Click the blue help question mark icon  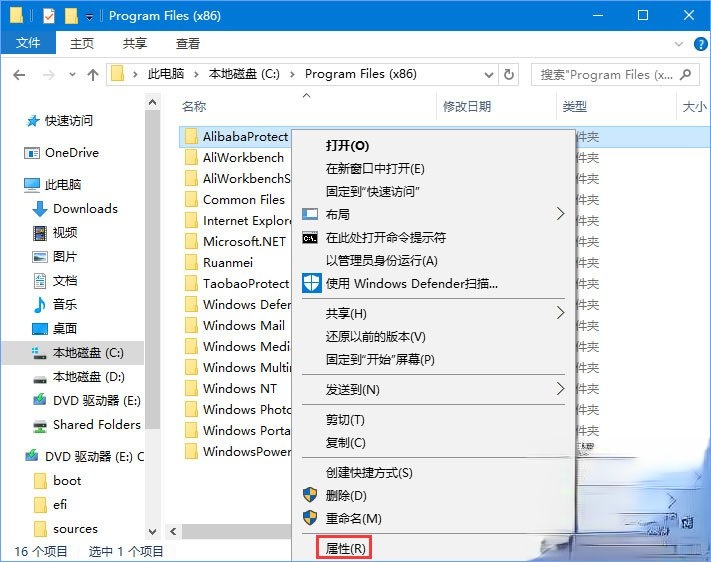click(x=700, y=44)
